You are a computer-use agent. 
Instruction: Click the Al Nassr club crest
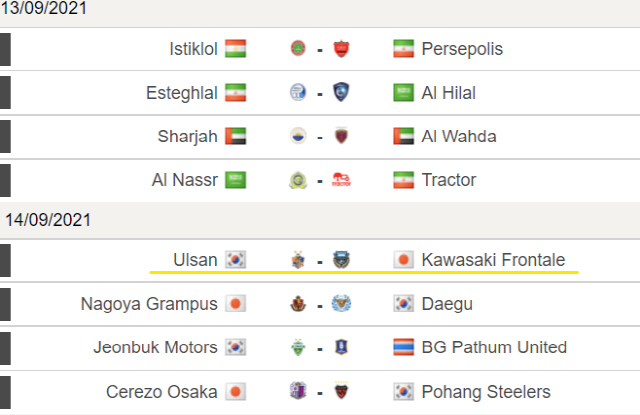click(x=298, y=180)
